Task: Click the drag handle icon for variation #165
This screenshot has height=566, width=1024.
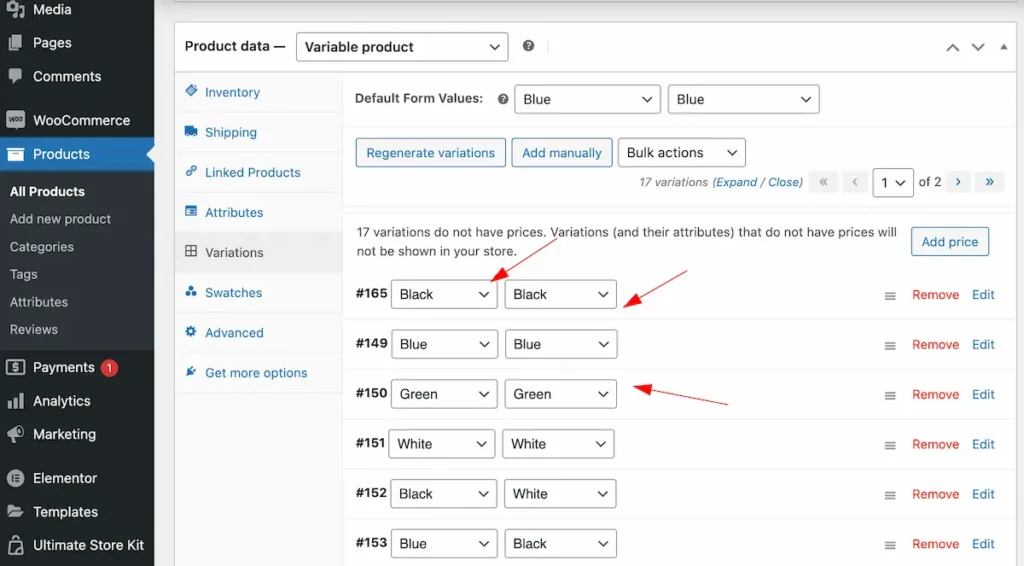Action: (x=889, y=296)
